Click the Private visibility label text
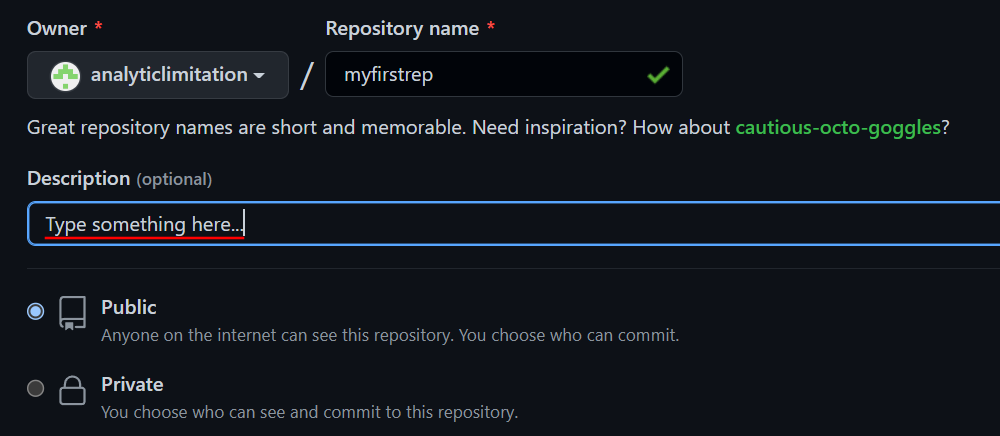Viewport: 1000px width, 436px height. pyautogui.click(x=132, y=384)
